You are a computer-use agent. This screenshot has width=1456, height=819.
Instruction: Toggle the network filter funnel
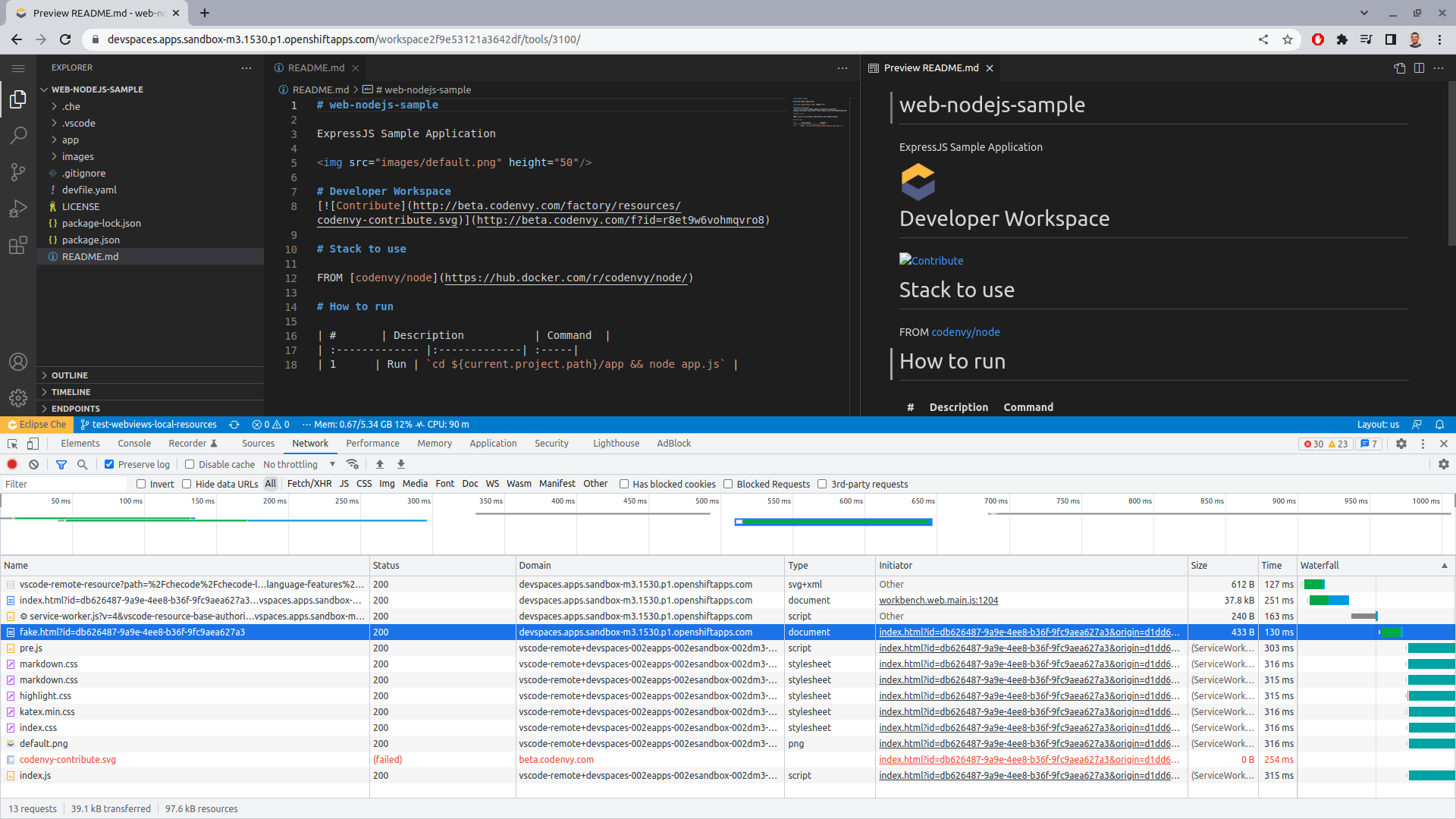pos(61,464)
